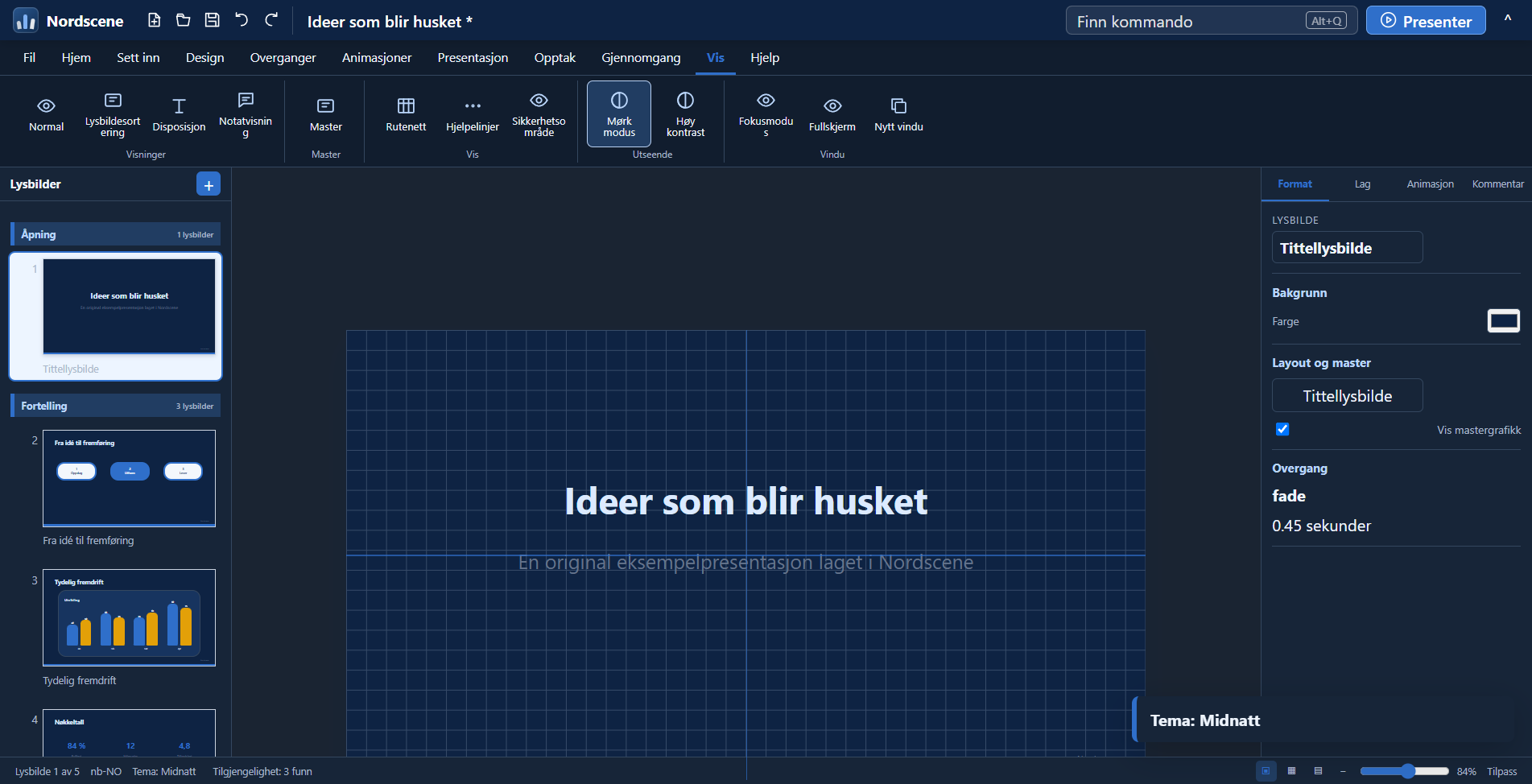This screenshot has width=1532, height=784.
Task: Toggle Rutenett grid display
Action: tap(406, 115)
